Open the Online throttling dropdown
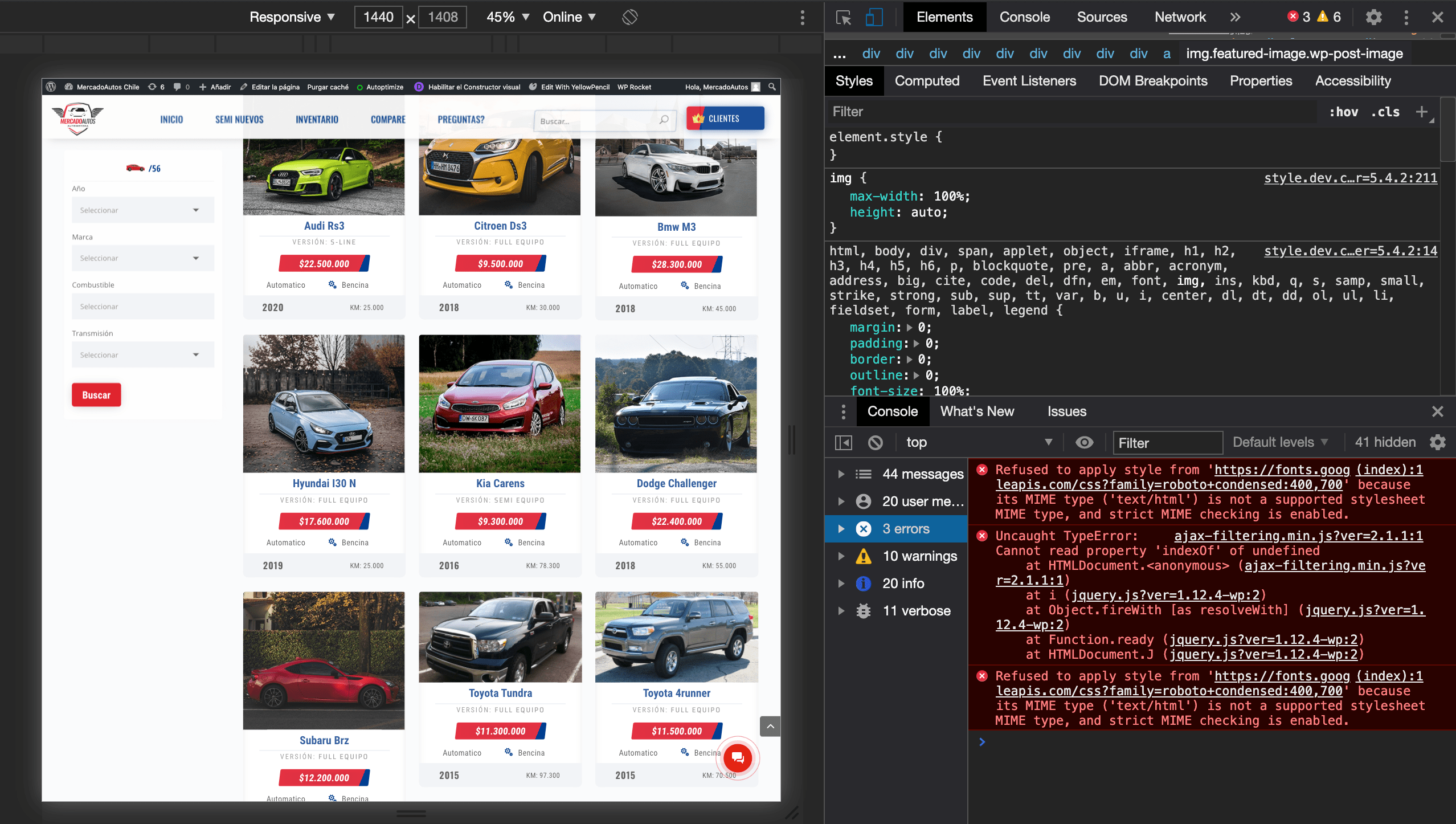 coord(569,17)
